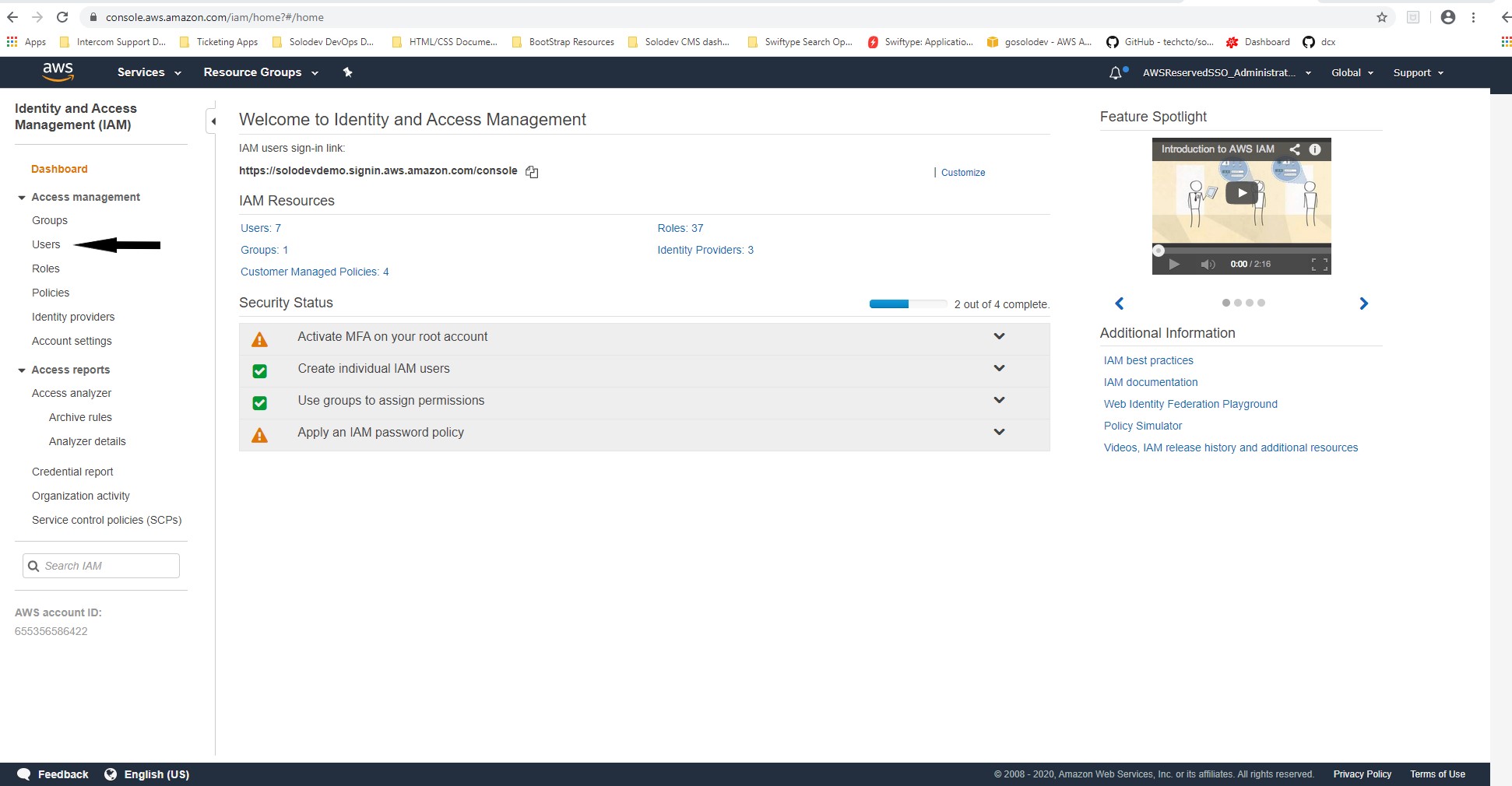The width and height of the screenshot is (1512, 786).
Task: Open the Services dropdown menu
Action: click(149, 72)
